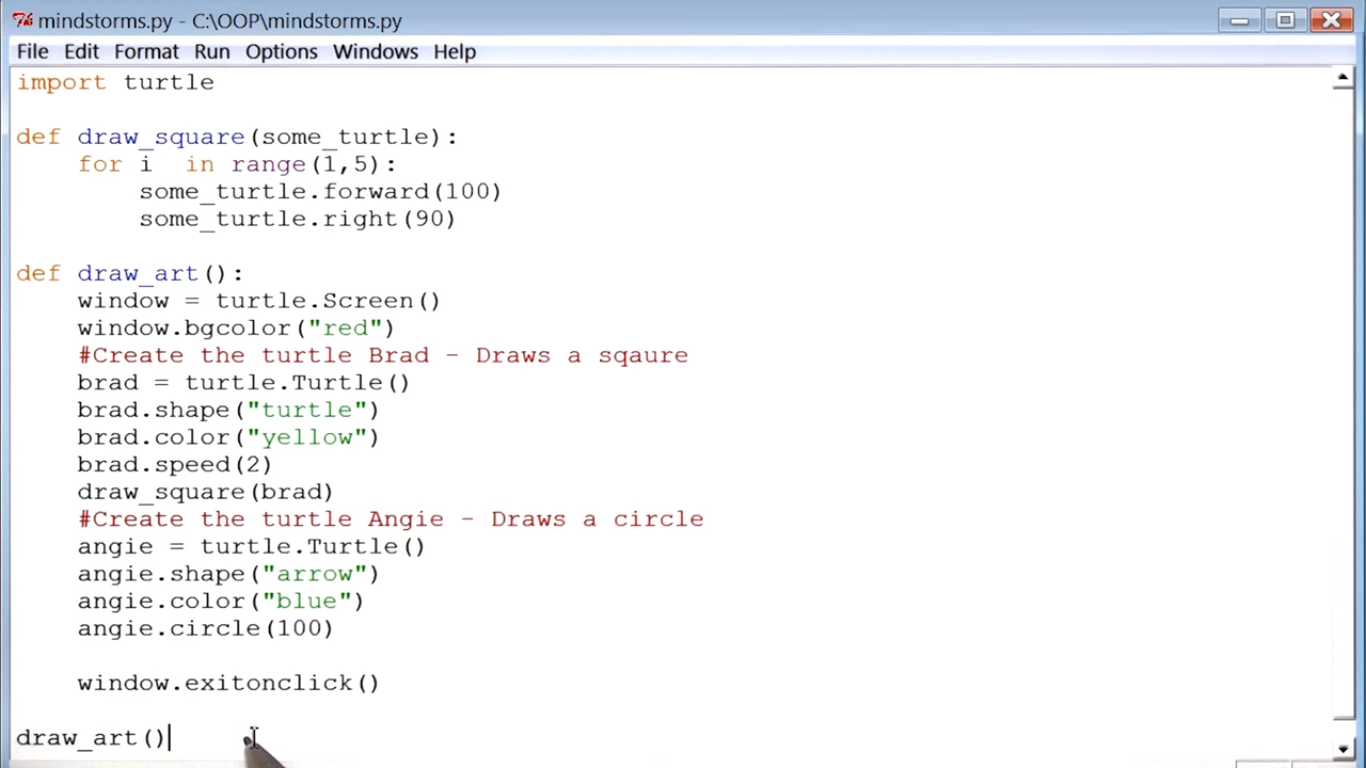The height and width of the screenshot is (768, 1366).
Task: Click the 'def draw_art():' line
Action: point(130,273)
